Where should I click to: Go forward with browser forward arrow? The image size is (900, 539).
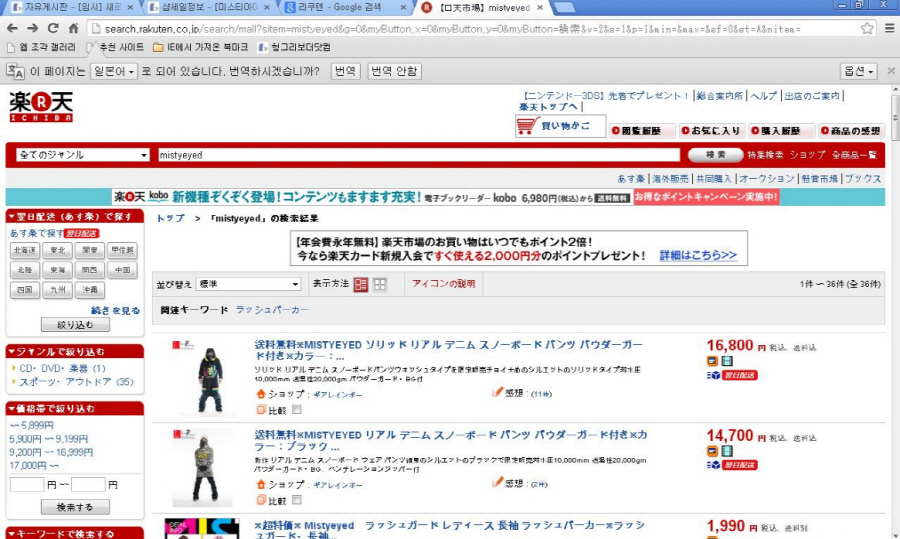click(x=33, y=28)
